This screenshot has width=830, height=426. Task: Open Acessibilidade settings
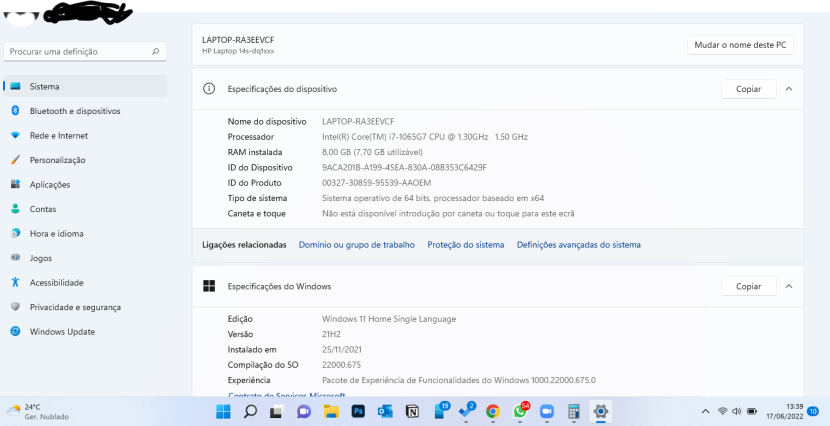pos(85,283)
